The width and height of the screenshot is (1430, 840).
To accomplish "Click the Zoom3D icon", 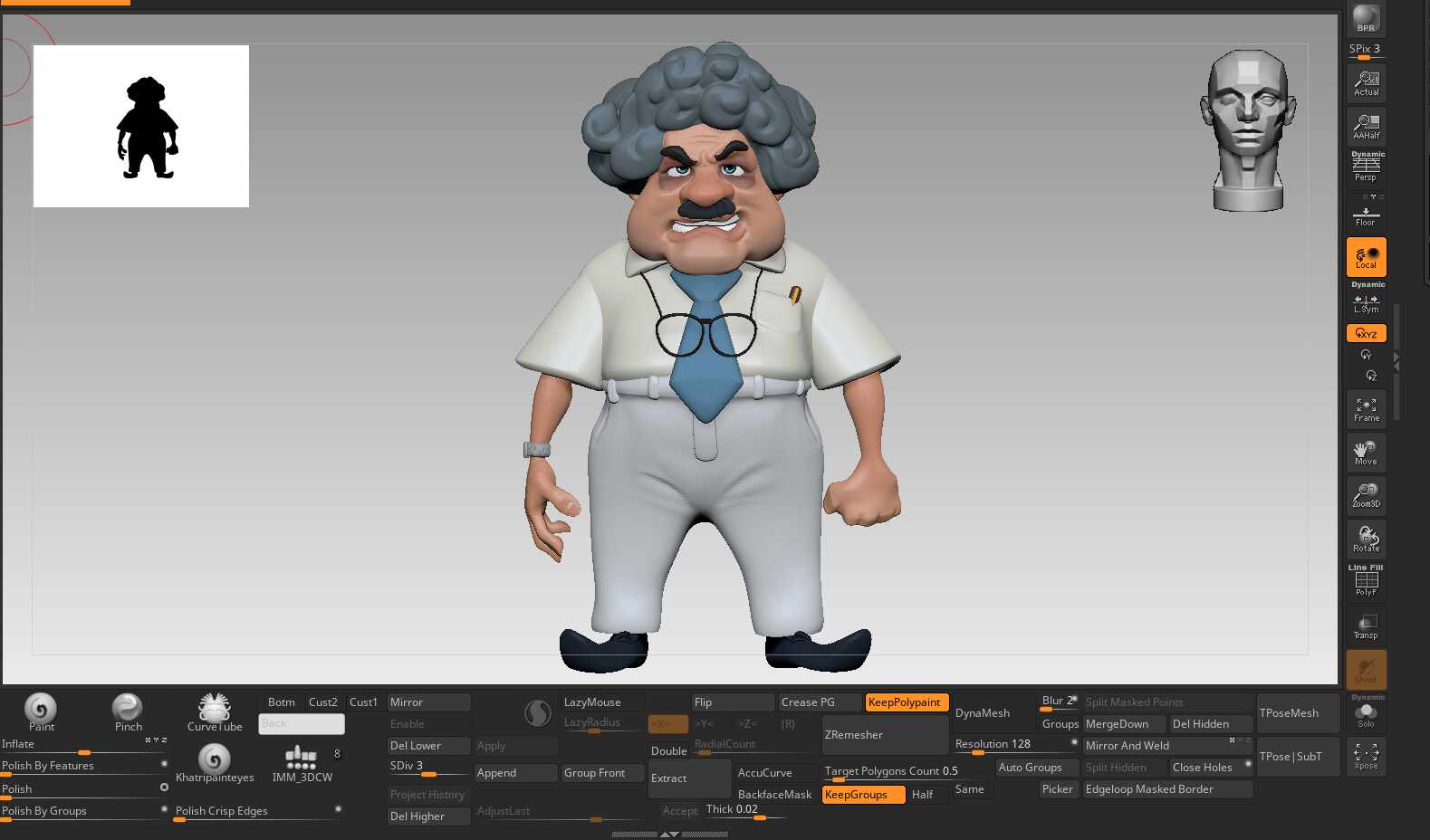I will coord(1366,496).
